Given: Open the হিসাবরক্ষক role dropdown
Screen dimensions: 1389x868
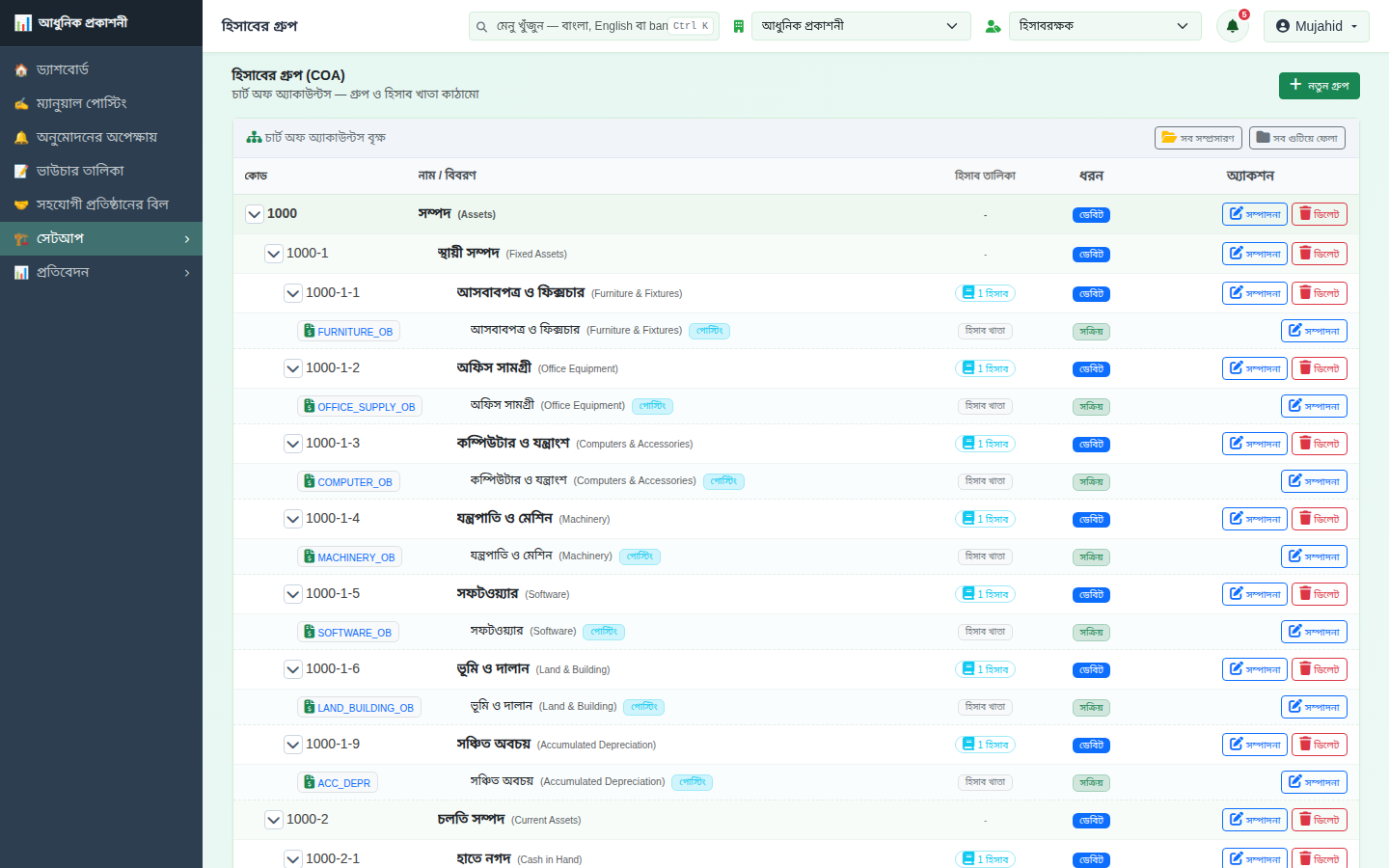Looking at the screenshot, I should [x=1105, y=26].
